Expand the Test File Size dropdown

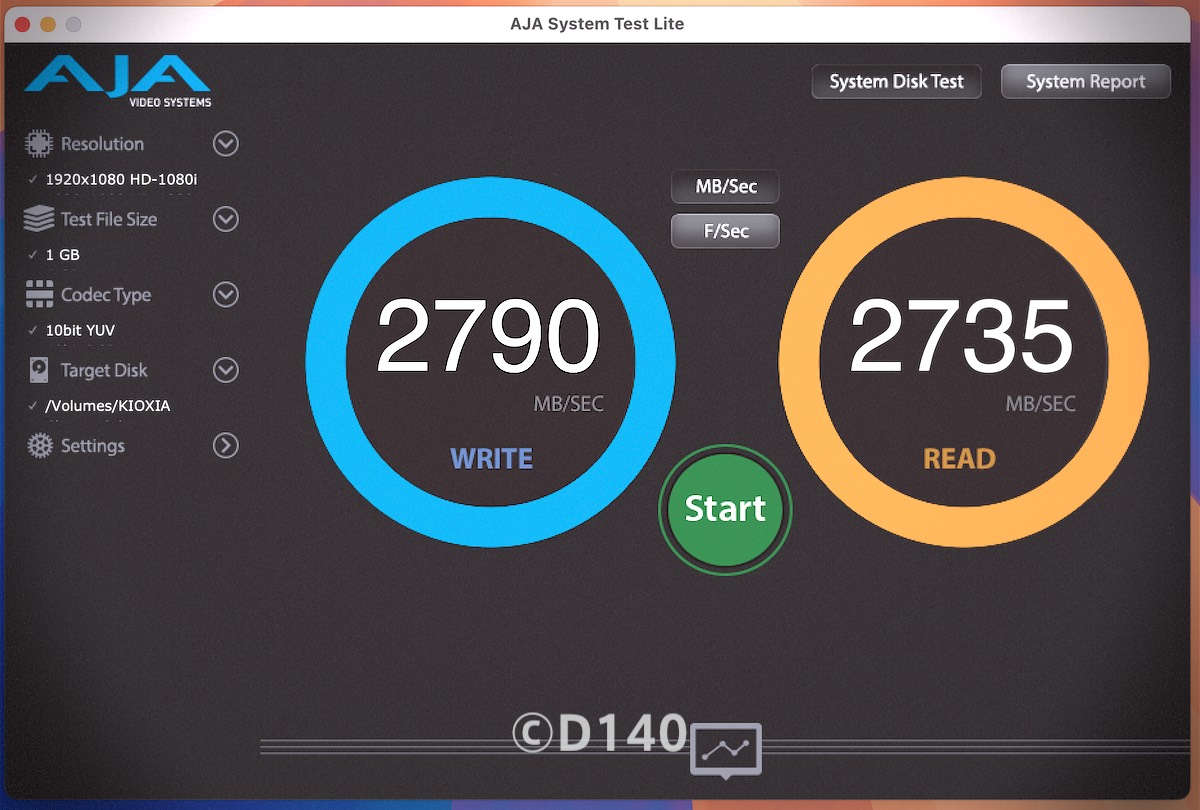[226, 219]
